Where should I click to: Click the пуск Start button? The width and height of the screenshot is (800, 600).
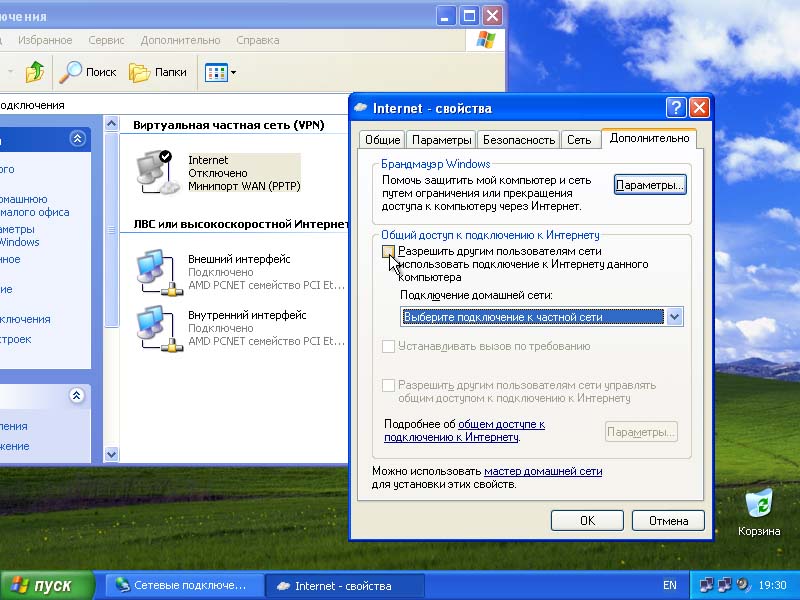47,585
